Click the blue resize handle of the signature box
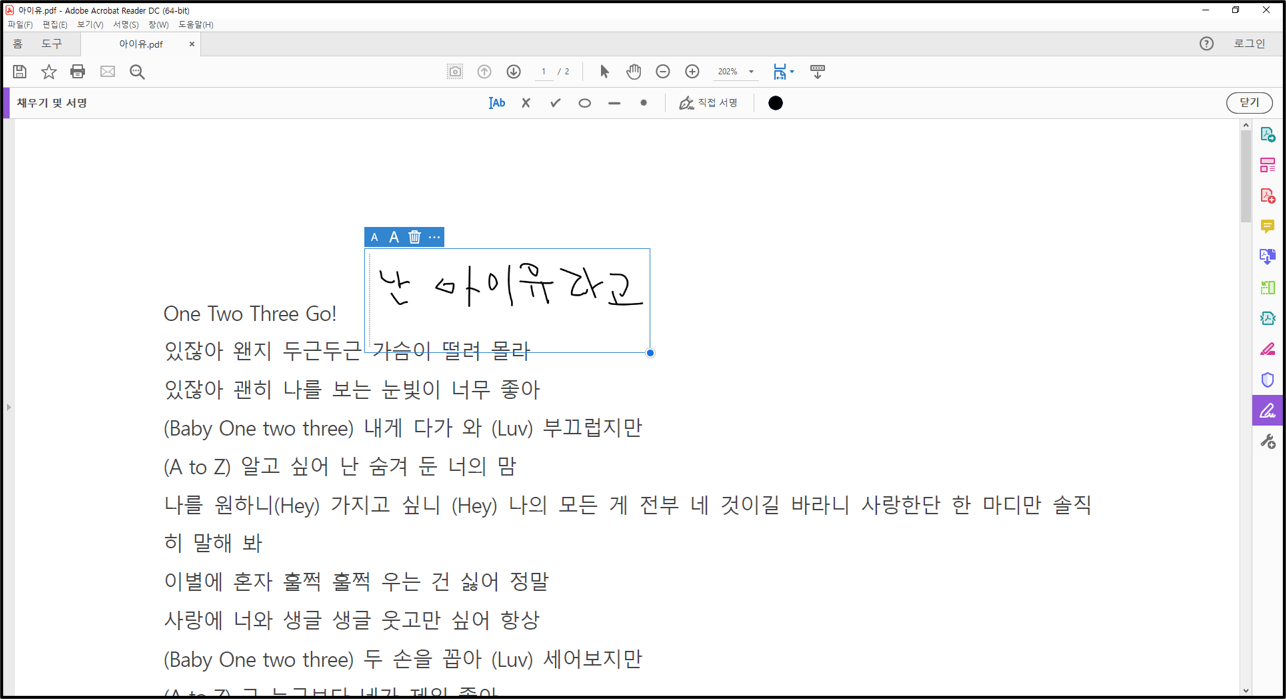 650,353
